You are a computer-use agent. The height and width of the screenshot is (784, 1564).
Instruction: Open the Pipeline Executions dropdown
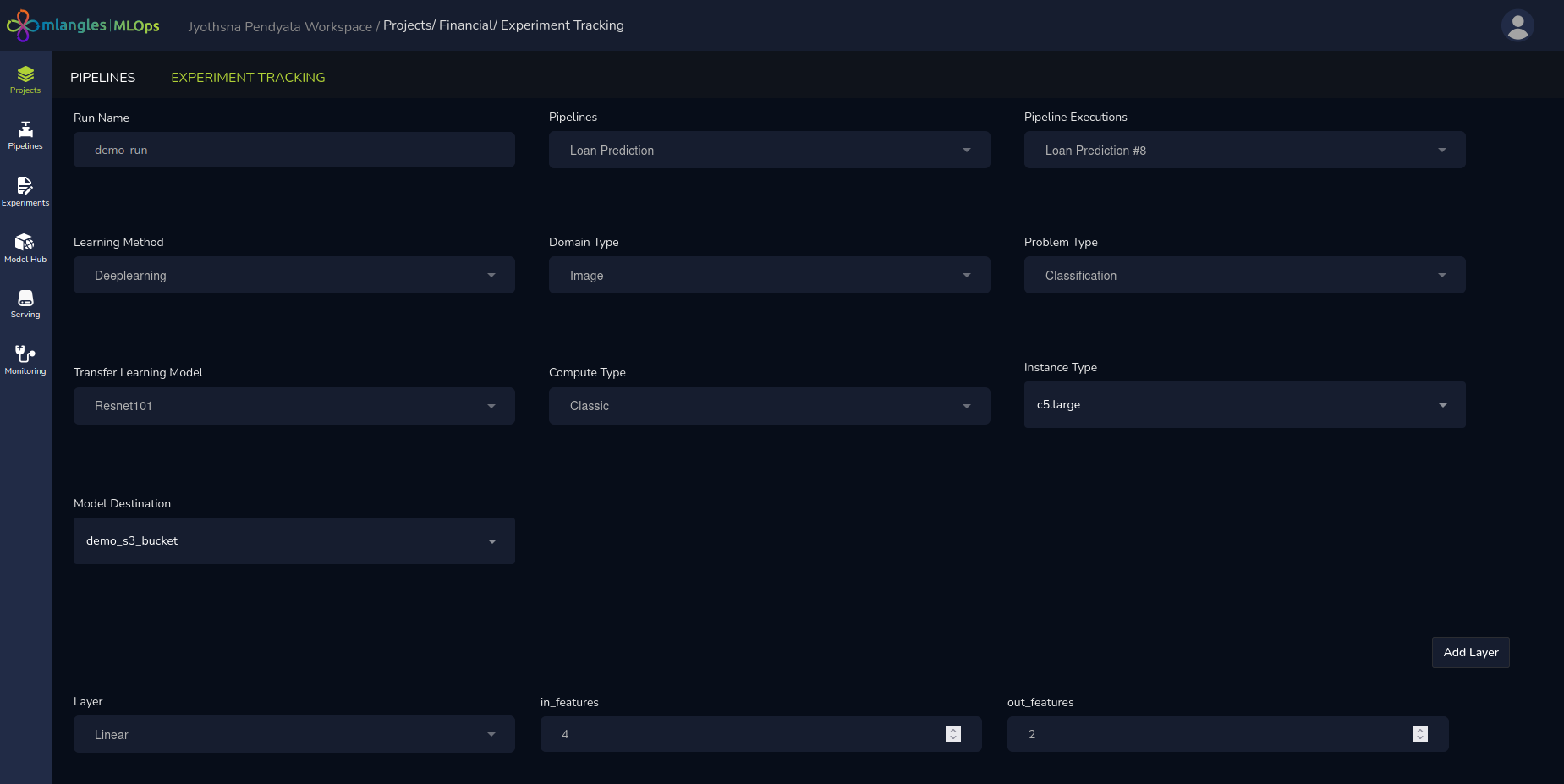[x=1244, y=150]
